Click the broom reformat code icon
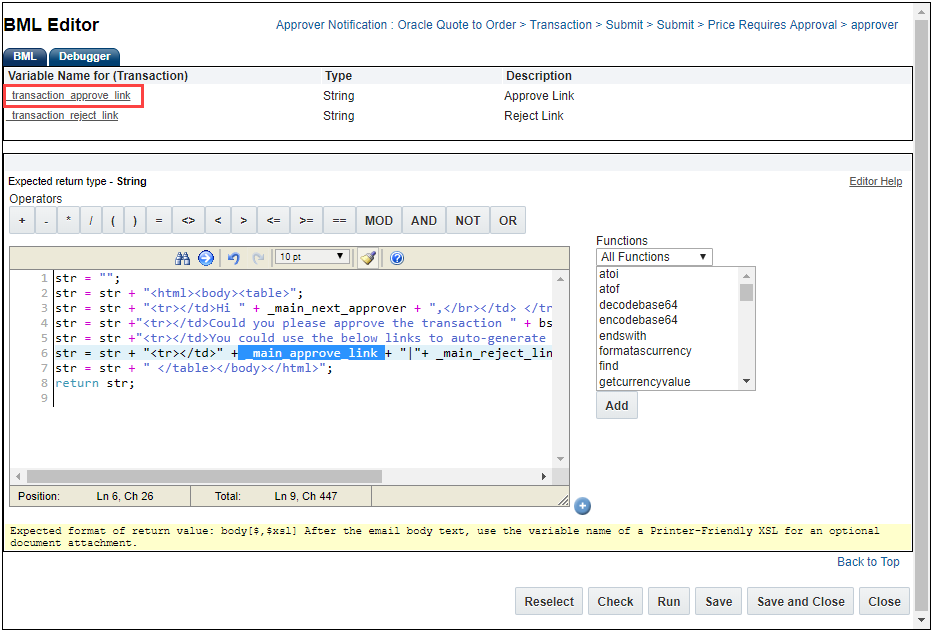 [368, 258]
